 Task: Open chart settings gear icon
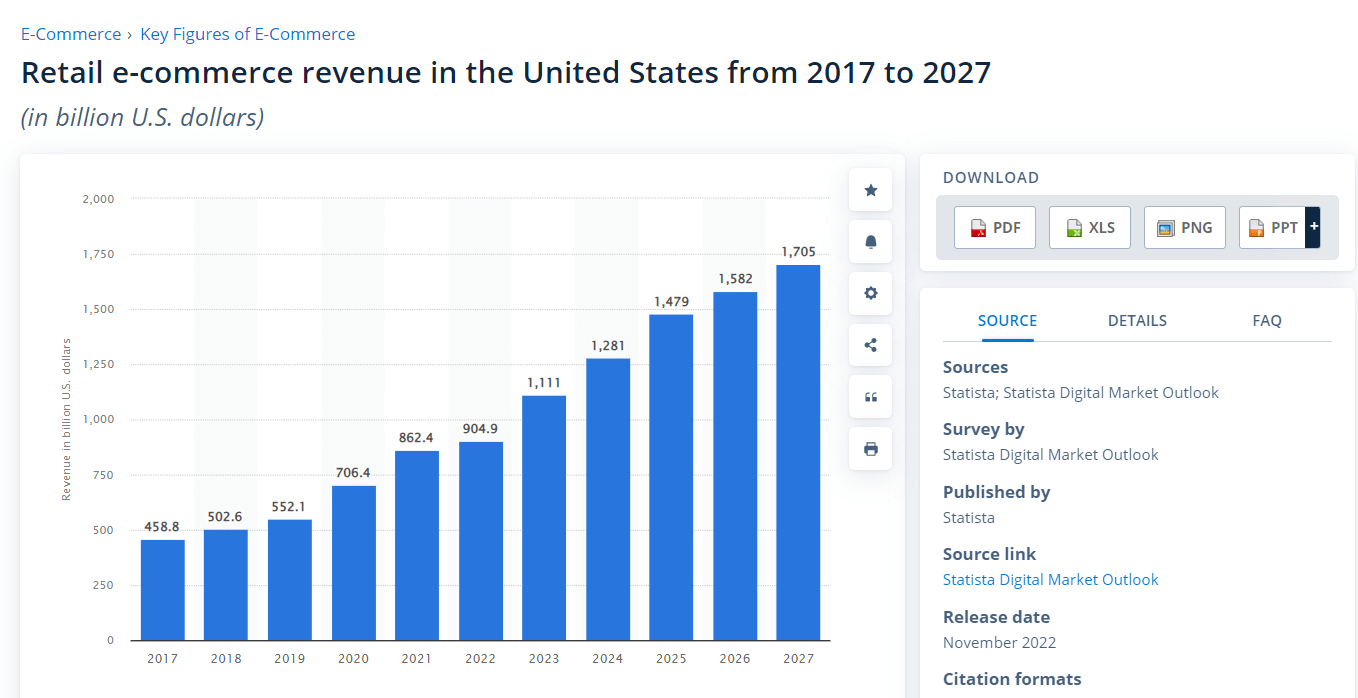coord(870,293)
